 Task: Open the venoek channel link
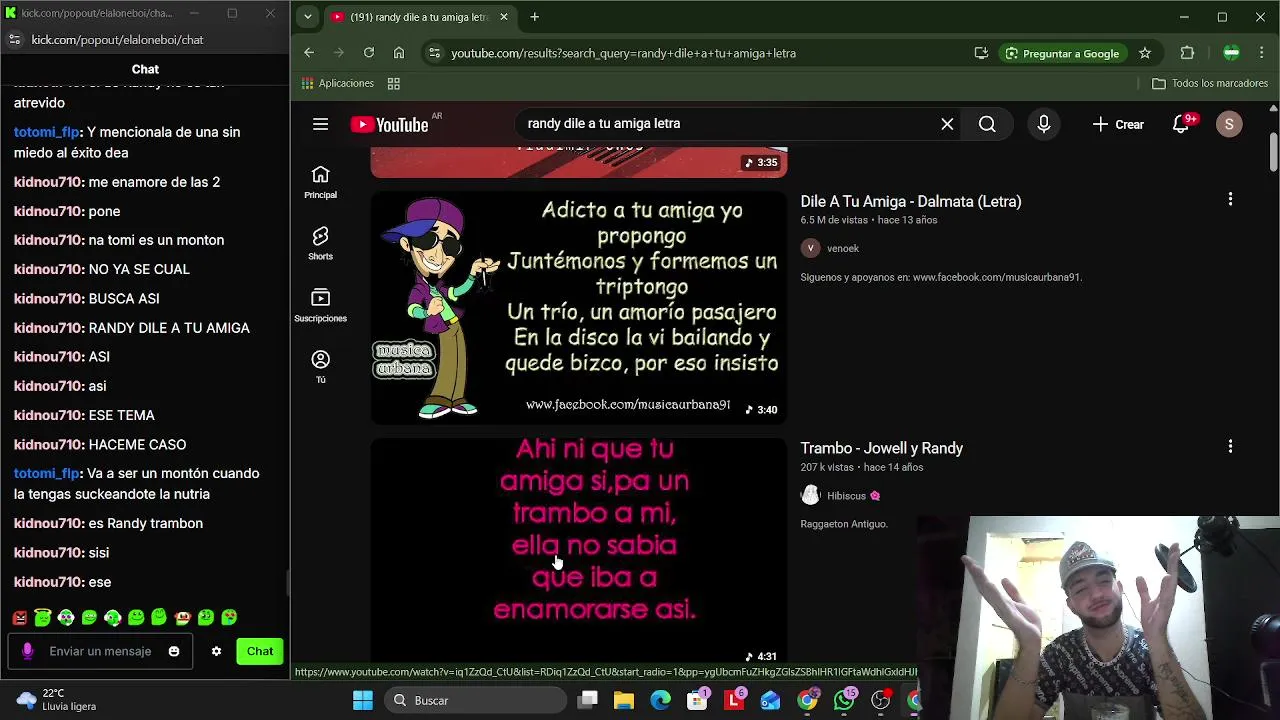click(843, 248)
